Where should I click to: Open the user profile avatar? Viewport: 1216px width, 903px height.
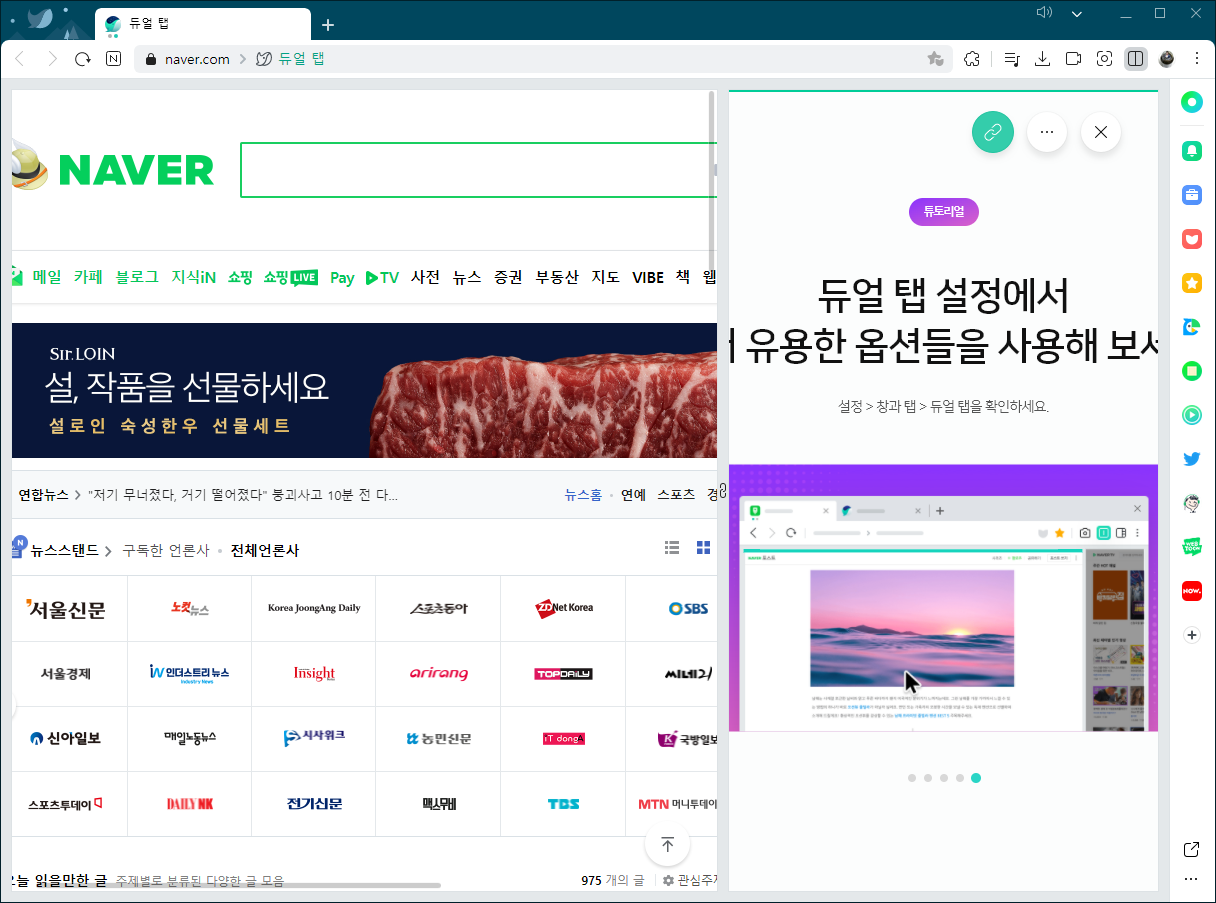tap(1166, 59)
